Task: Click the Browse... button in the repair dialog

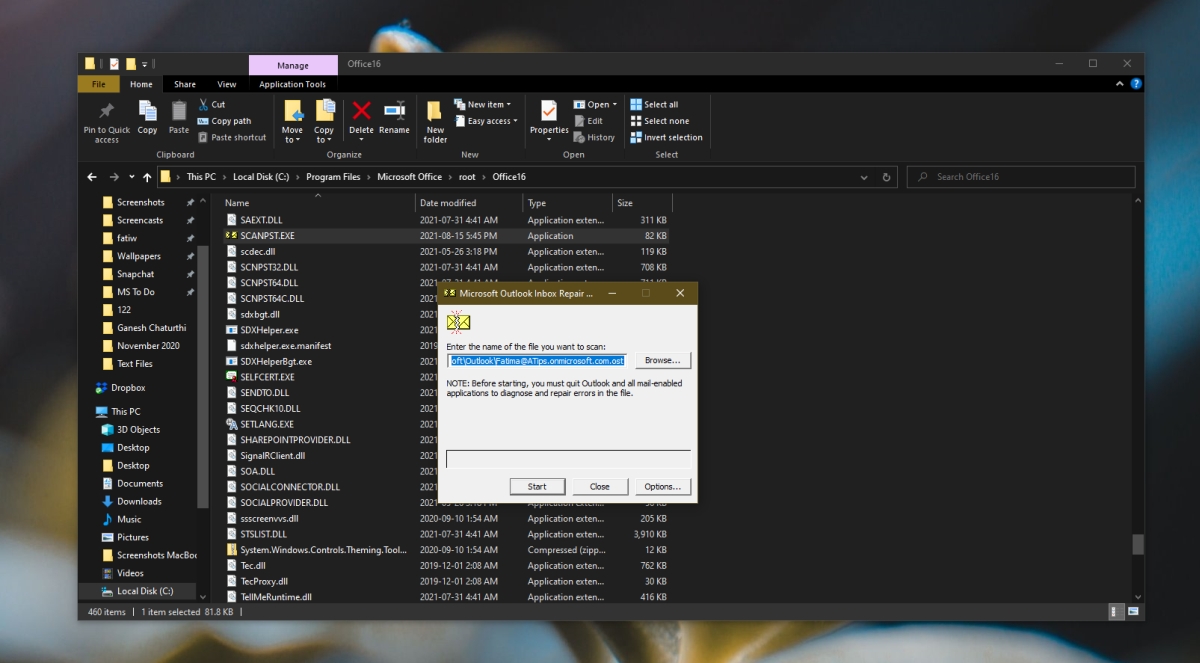Action: point(663,360)
